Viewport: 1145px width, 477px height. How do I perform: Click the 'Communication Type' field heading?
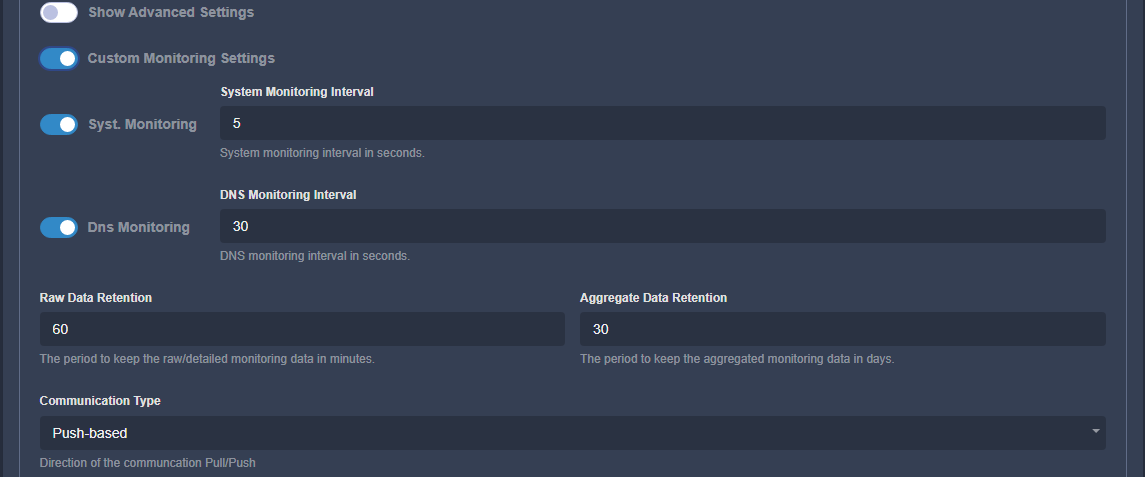click(x=100, y=401)
